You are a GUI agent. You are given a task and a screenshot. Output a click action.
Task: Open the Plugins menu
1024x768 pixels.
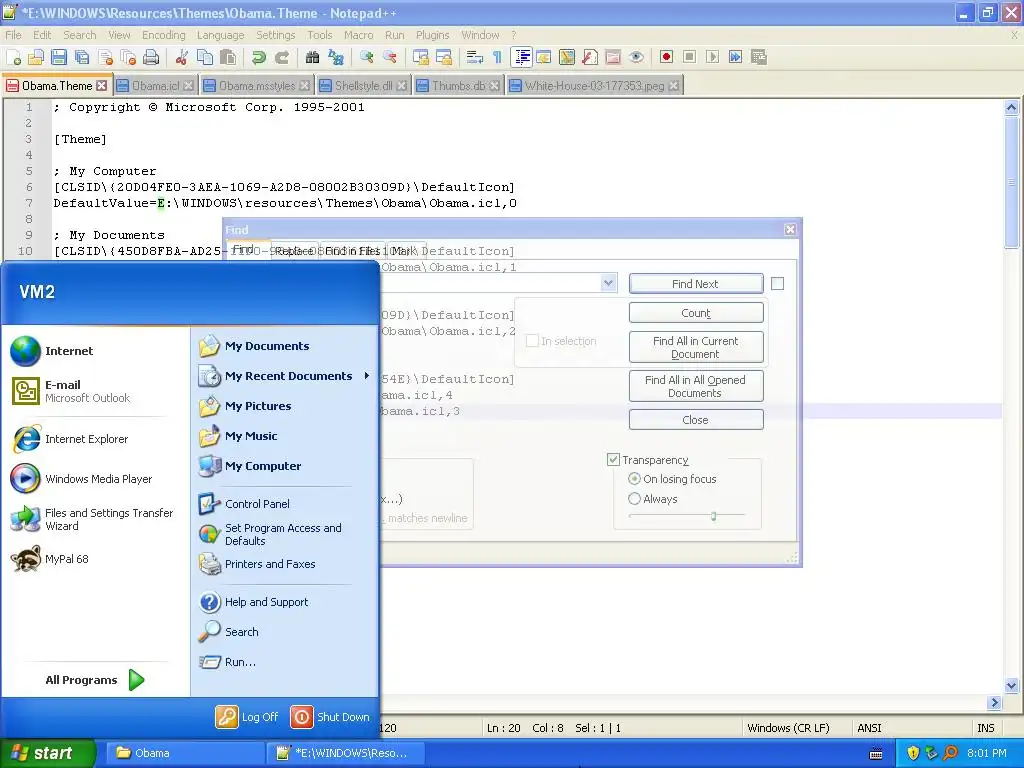pyautogui.click(x=432, y=35)
